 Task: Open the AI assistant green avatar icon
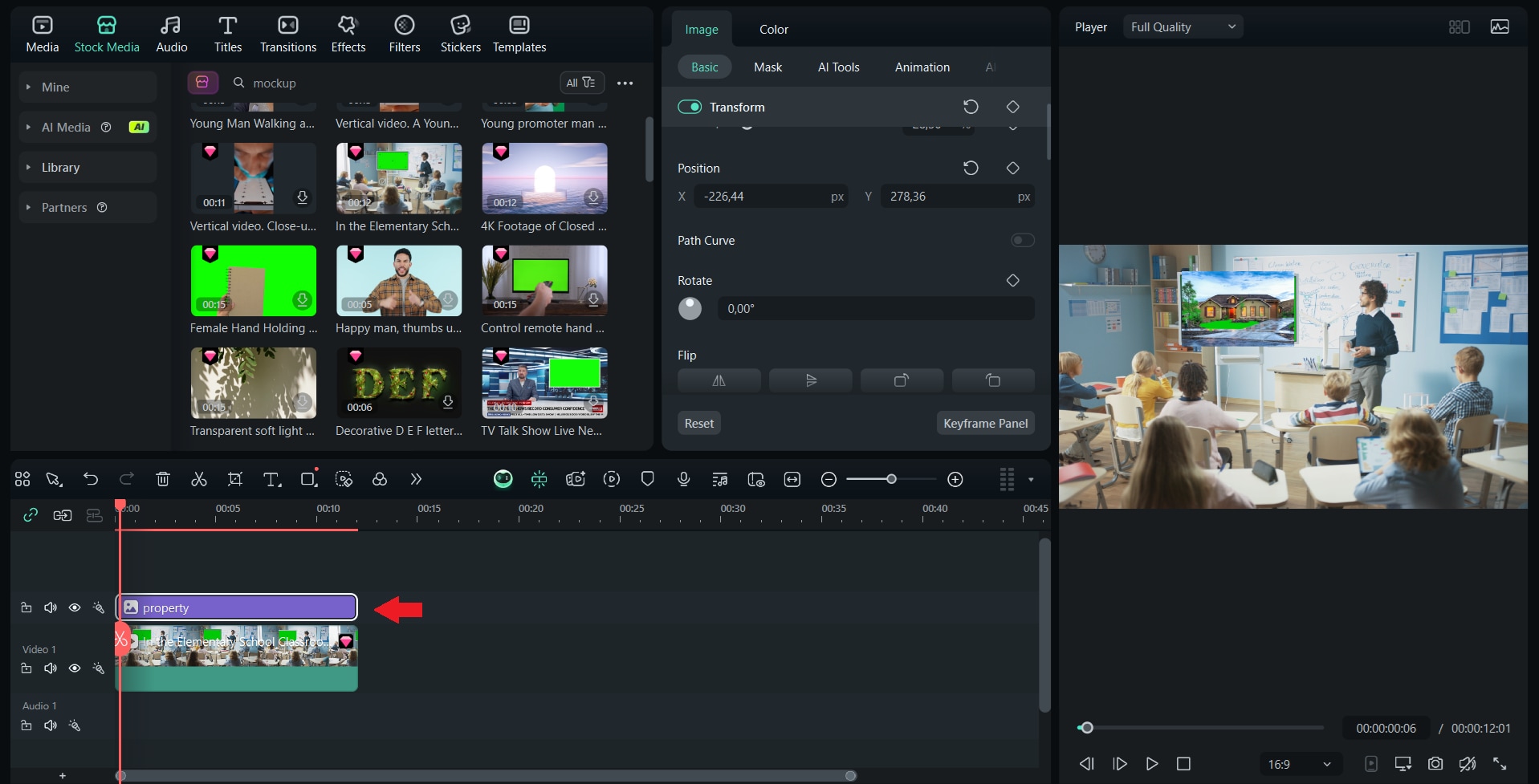click(x=503, y=479)
